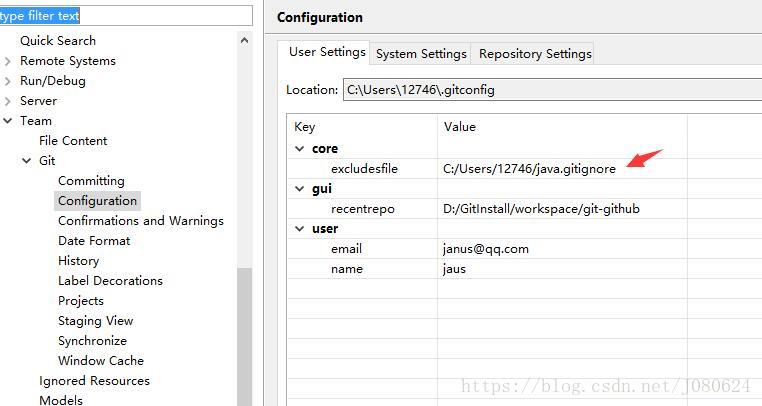Collapse the user config section
Viewport: 762px width, 406px height.
[300, 229]
